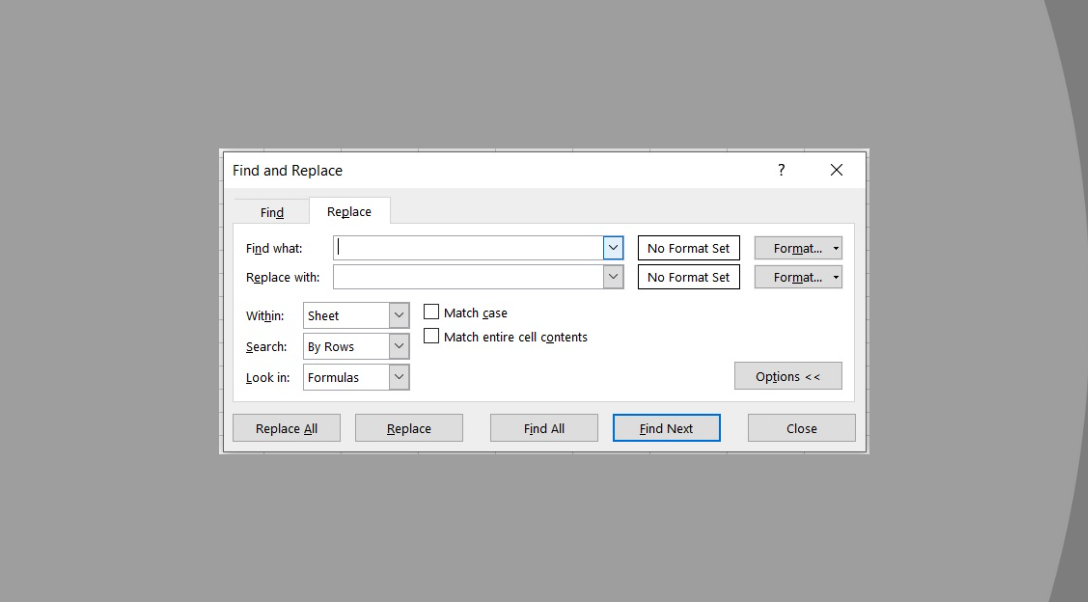Open the dialog help with the question mark icon
The height and width of the screenshot is (602, 1088).
click(780, 170)
